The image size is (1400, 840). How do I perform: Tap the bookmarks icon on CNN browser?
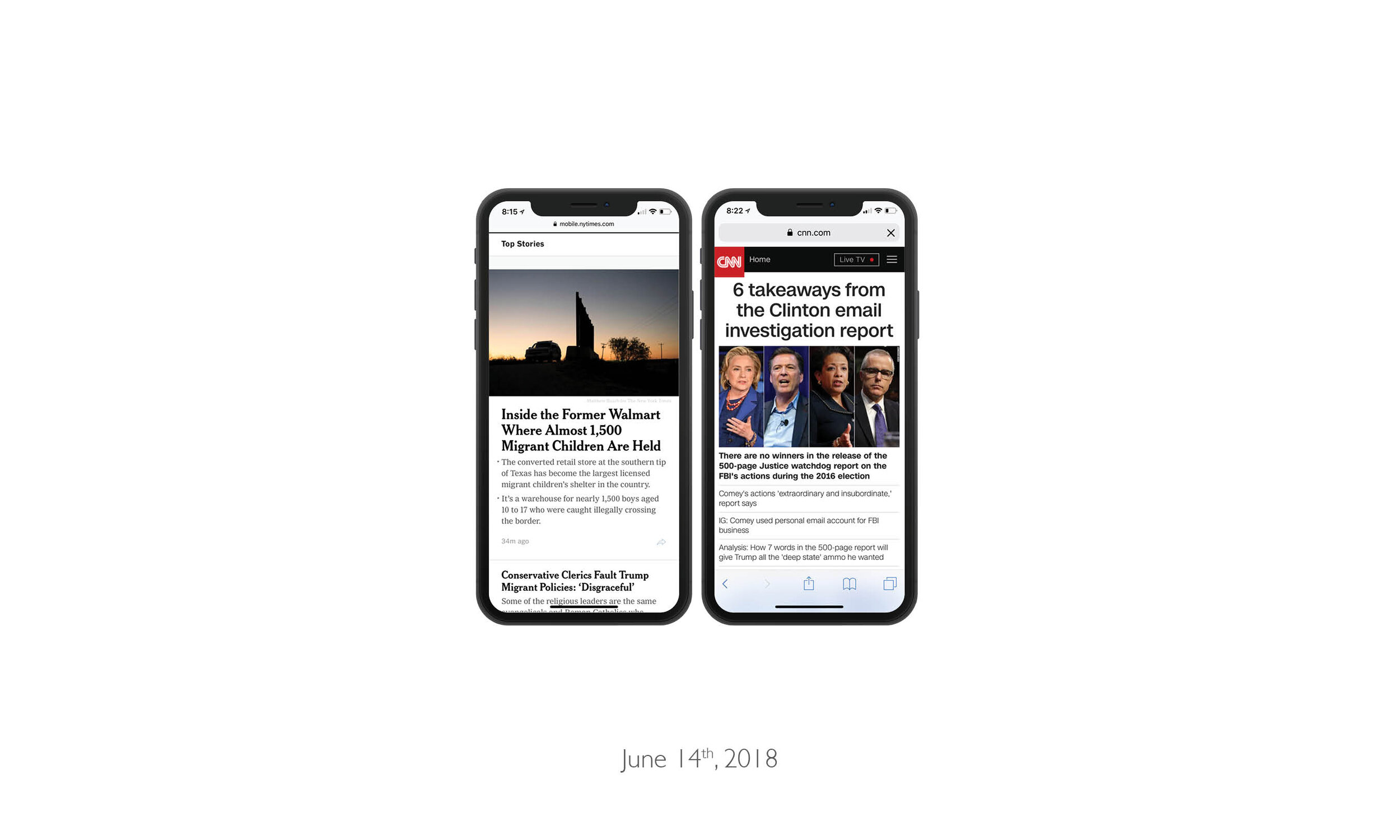(x=849, y=583)
